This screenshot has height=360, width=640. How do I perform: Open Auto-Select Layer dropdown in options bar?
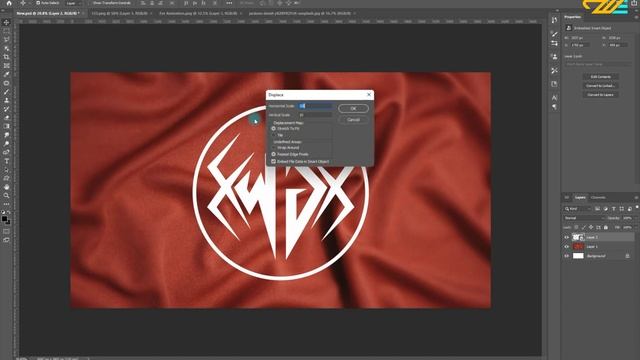74,3
